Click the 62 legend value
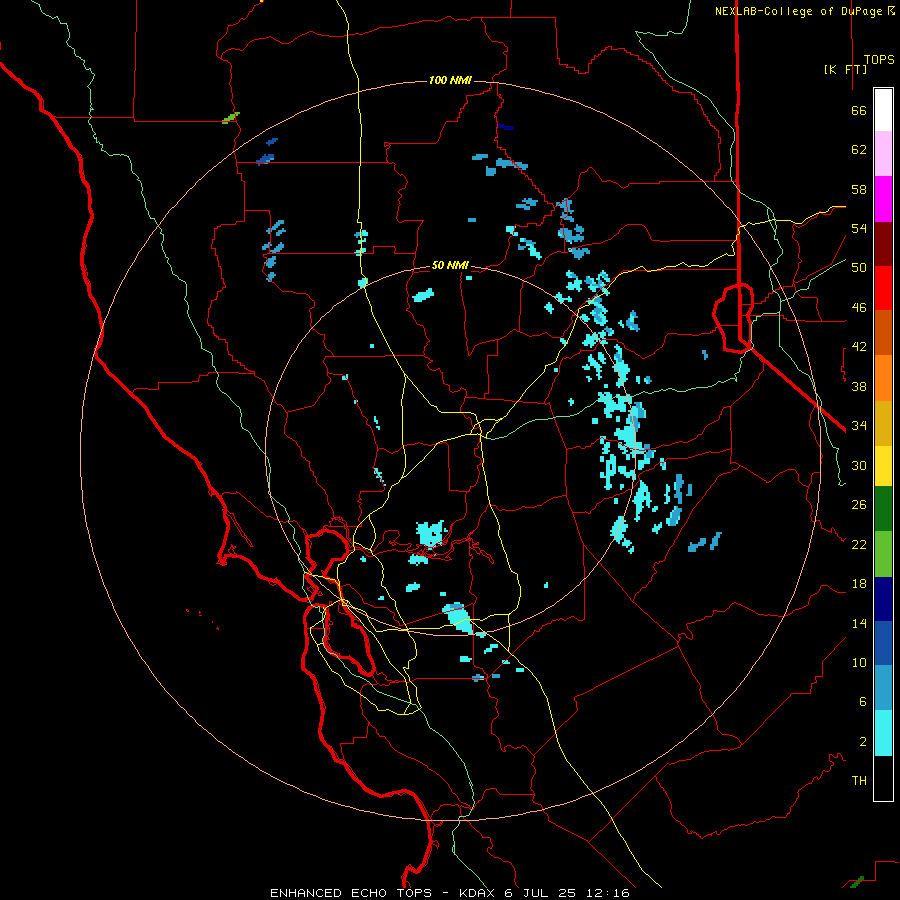 pyautogui.click(x=859, y=150)
